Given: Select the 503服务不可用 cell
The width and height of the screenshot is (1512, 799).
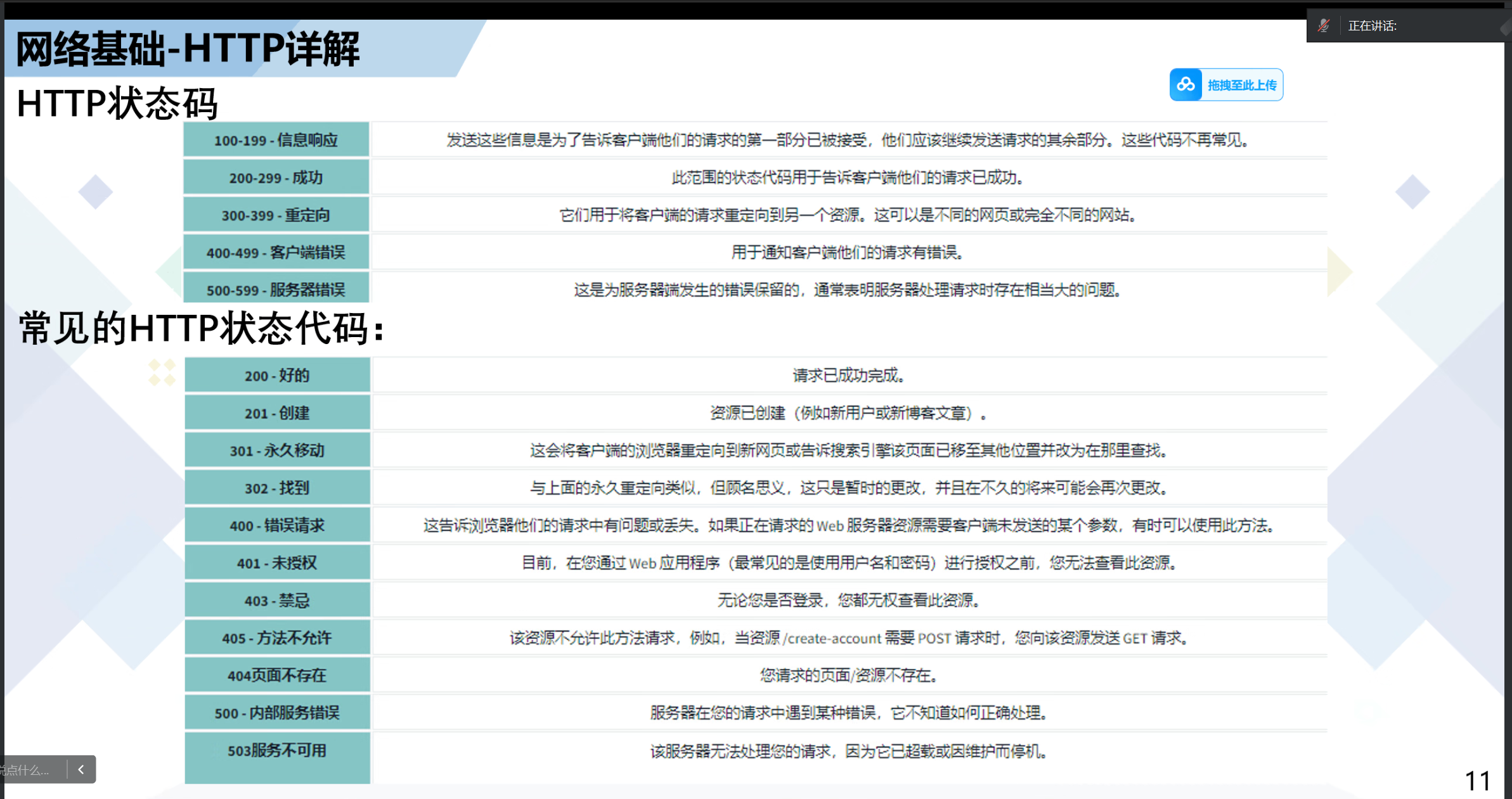Looking at the screenshot, I should [x=277, y=751].
